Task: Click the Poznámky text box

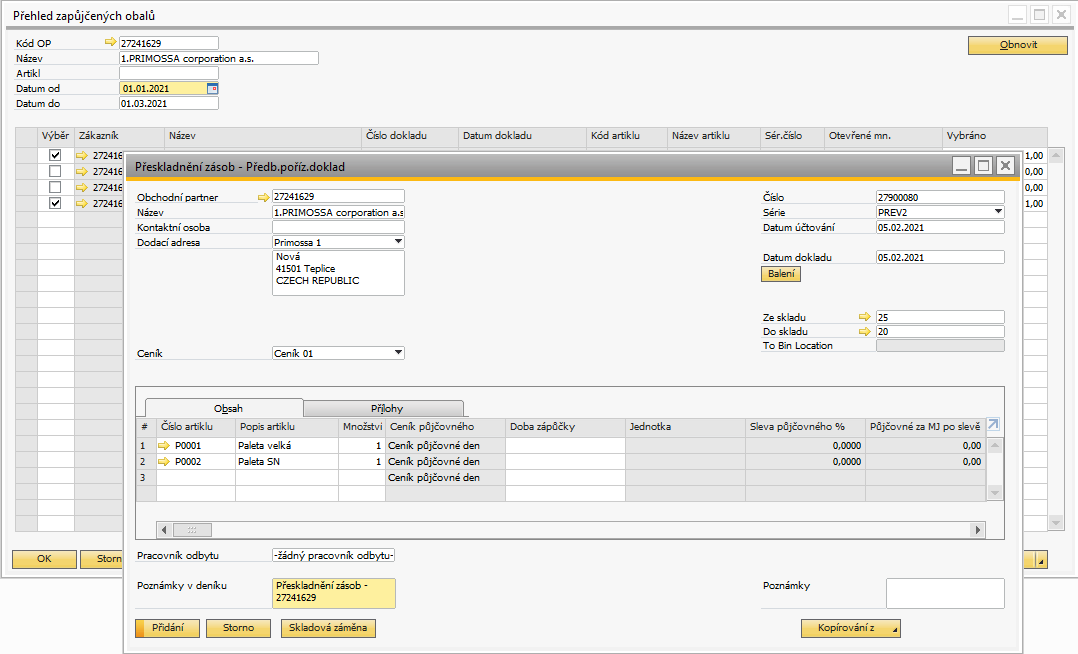Action: click(945, 593)
